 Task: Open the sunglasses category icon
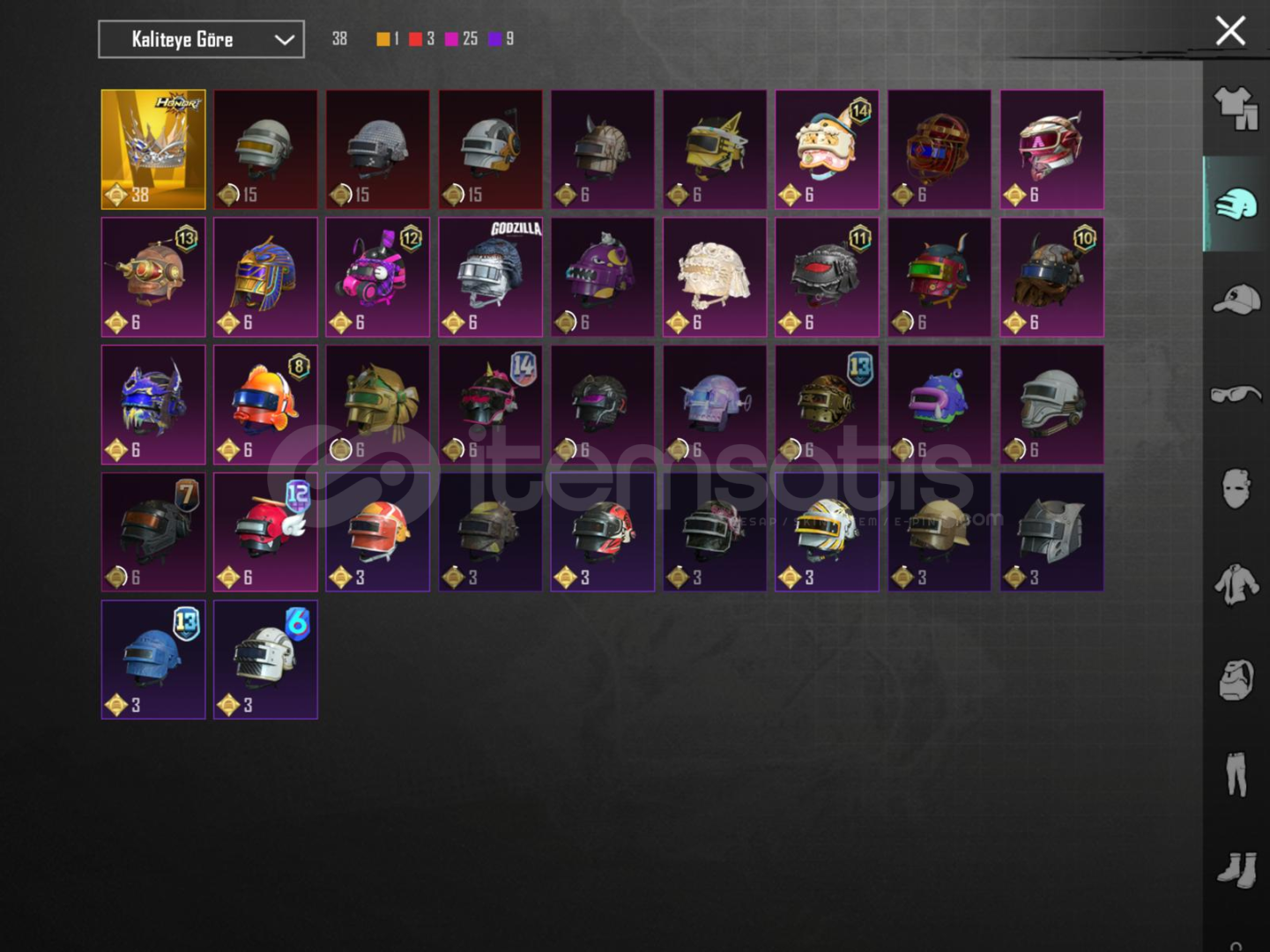click(x=1236, y=393)
